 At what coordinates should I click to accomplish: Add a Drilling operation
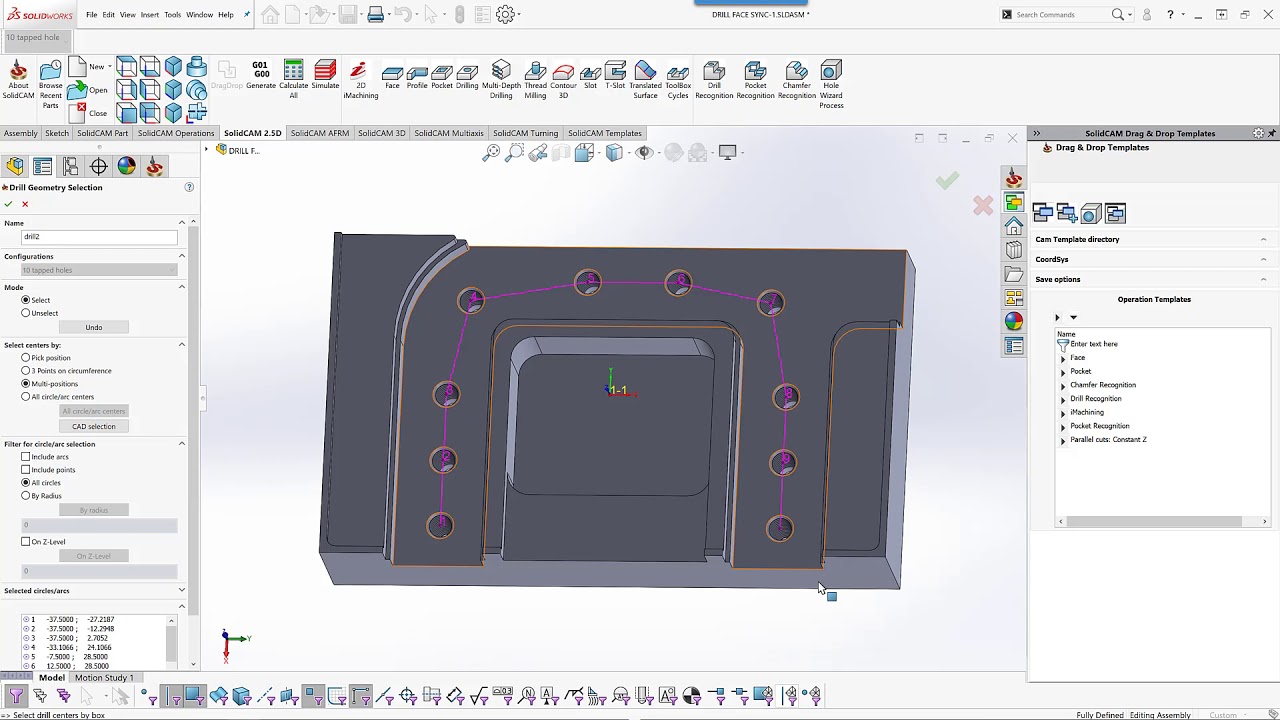tap(467, 77)
